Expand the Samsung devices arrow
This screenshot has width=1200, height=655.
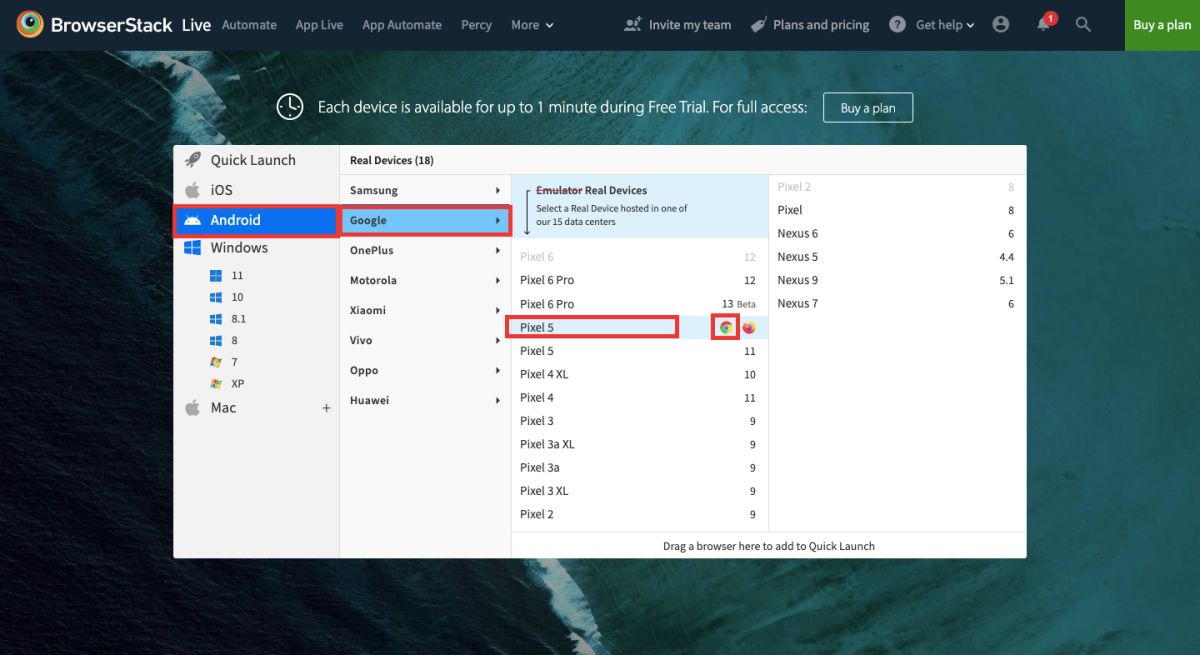coord(498,190)
